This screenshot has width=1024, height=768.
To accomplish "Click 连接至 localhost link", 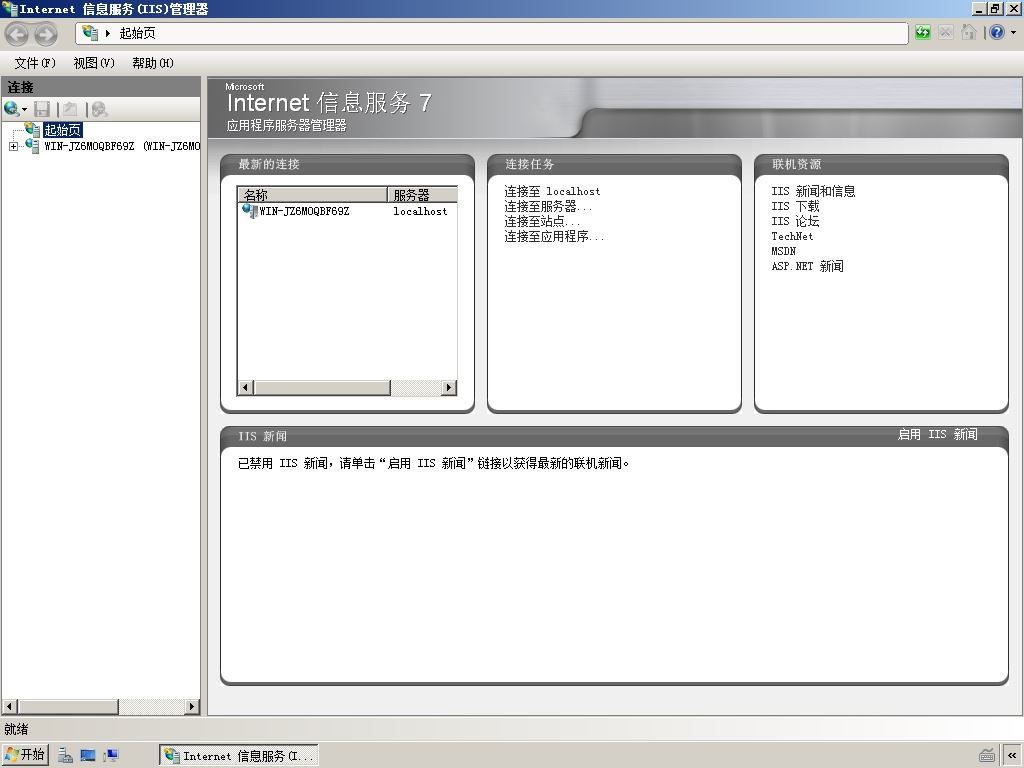I will (x=552, y=191).
